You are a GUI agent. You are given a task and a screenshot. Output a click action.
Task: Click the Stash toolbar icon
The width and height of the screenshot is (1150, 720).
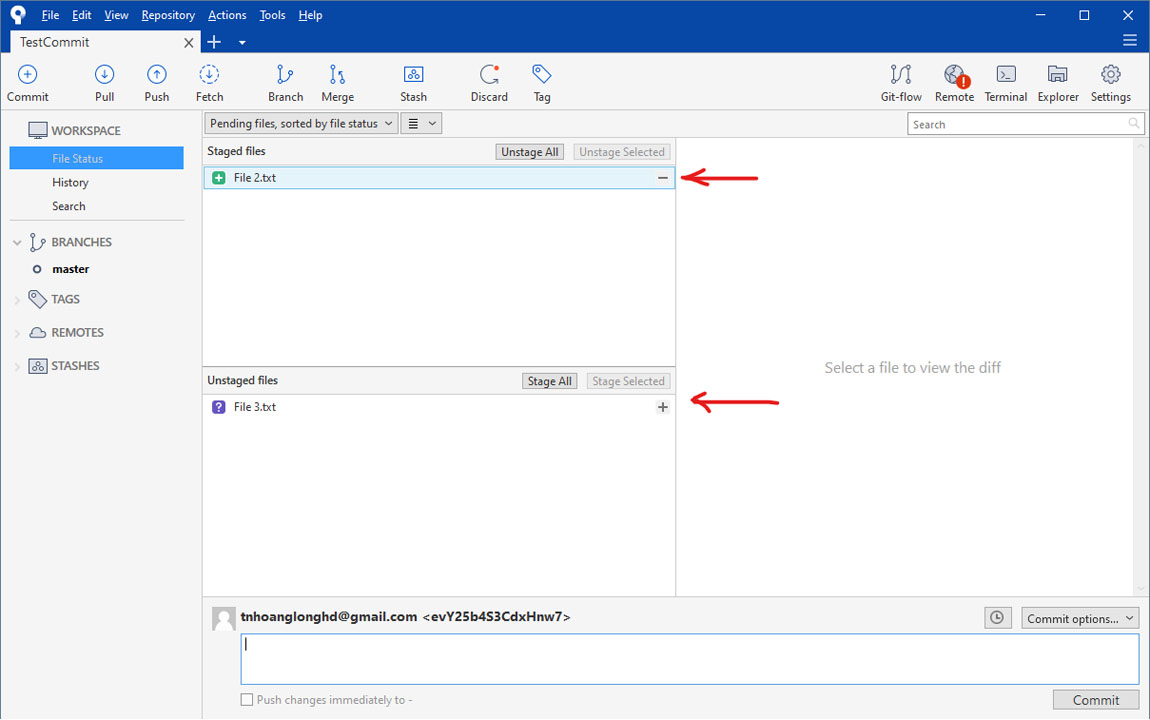tap(413, 75)
